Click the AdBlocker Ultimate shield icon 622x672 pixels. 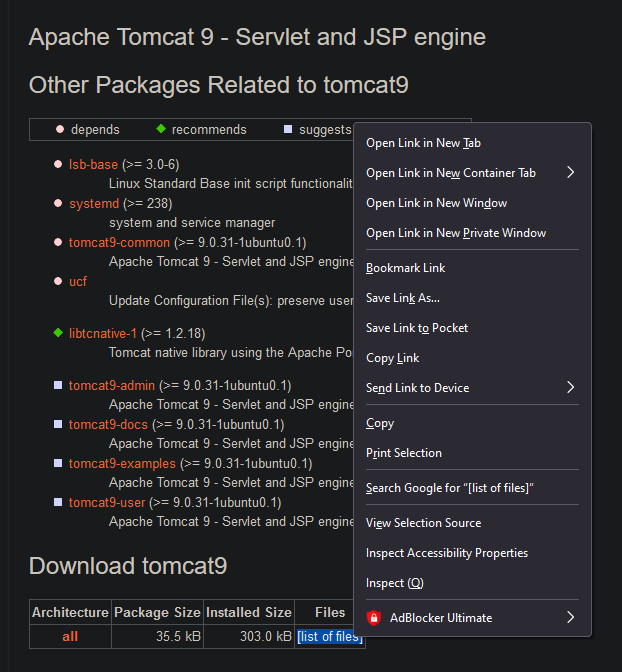[x=374, y=618]
